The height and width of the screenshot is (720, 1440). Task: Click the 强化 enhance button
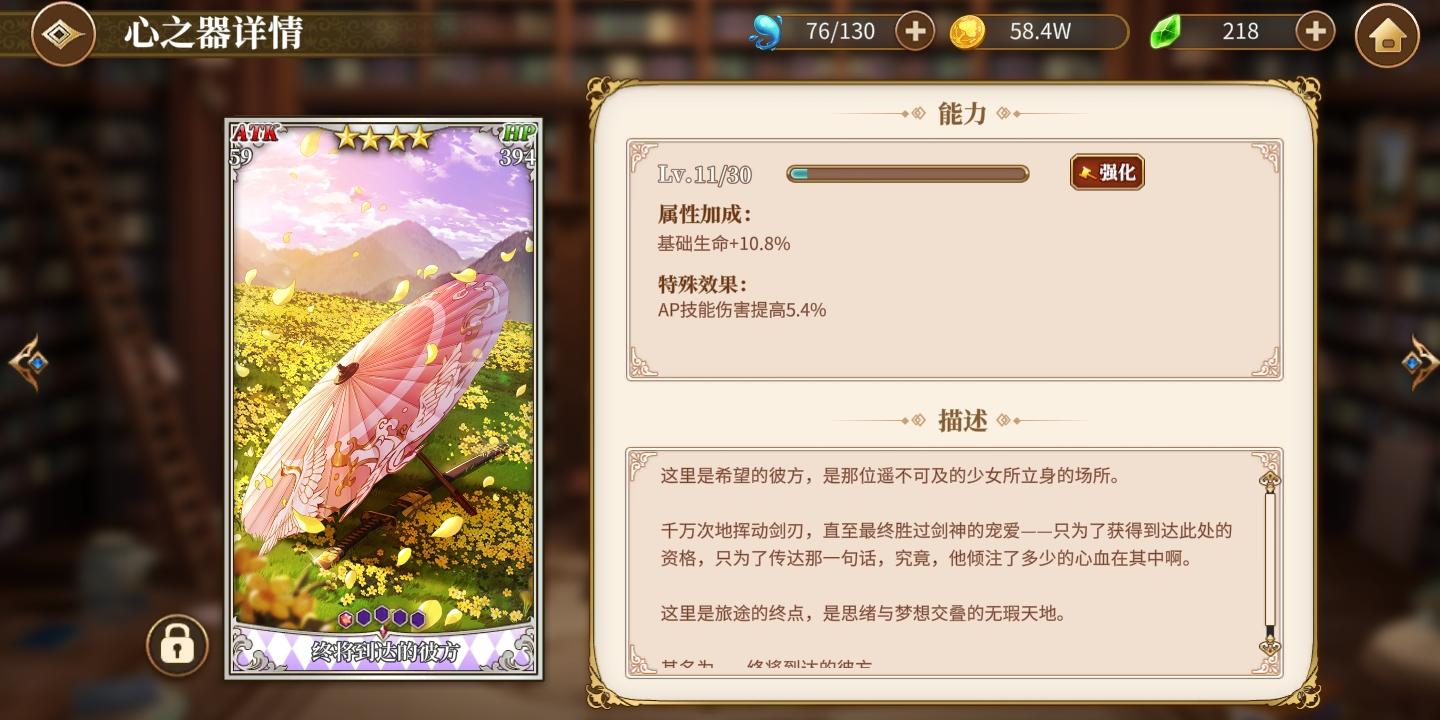[x=1107, y=173]
